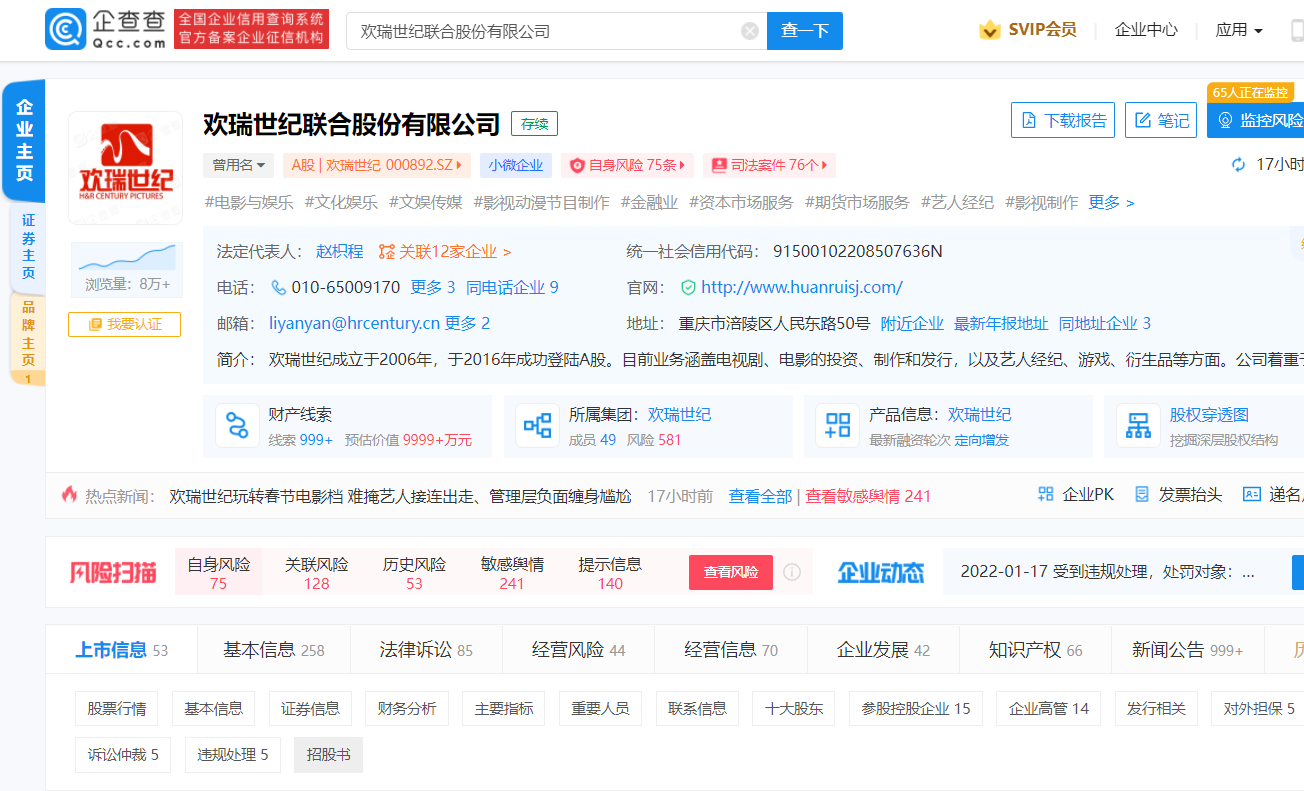Select the 上市信息 tab
The width and height of the screenshot is (1304, 791).
[x=121, y=650]
